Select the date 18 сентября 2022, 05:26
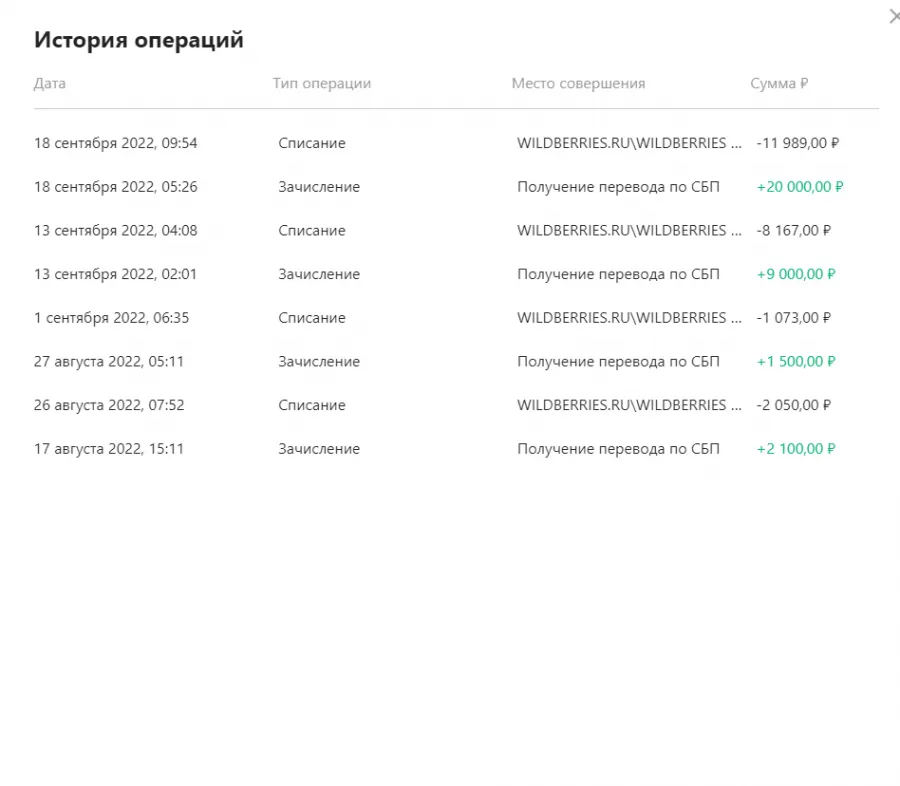Viewport: 900px width, 786px height. pos(115,187)
